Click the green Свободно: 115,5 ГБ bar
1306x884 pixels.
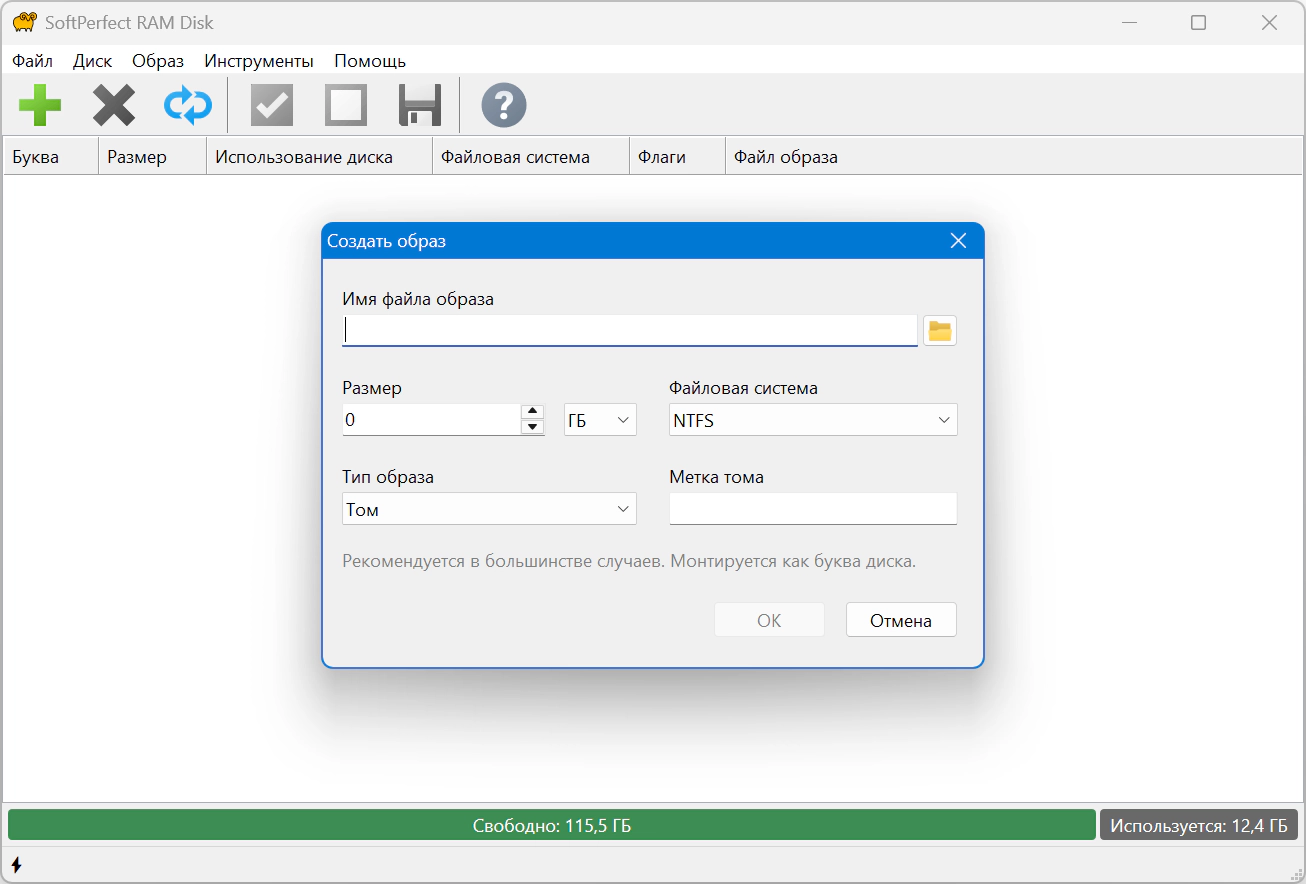(x=552, y=825)
